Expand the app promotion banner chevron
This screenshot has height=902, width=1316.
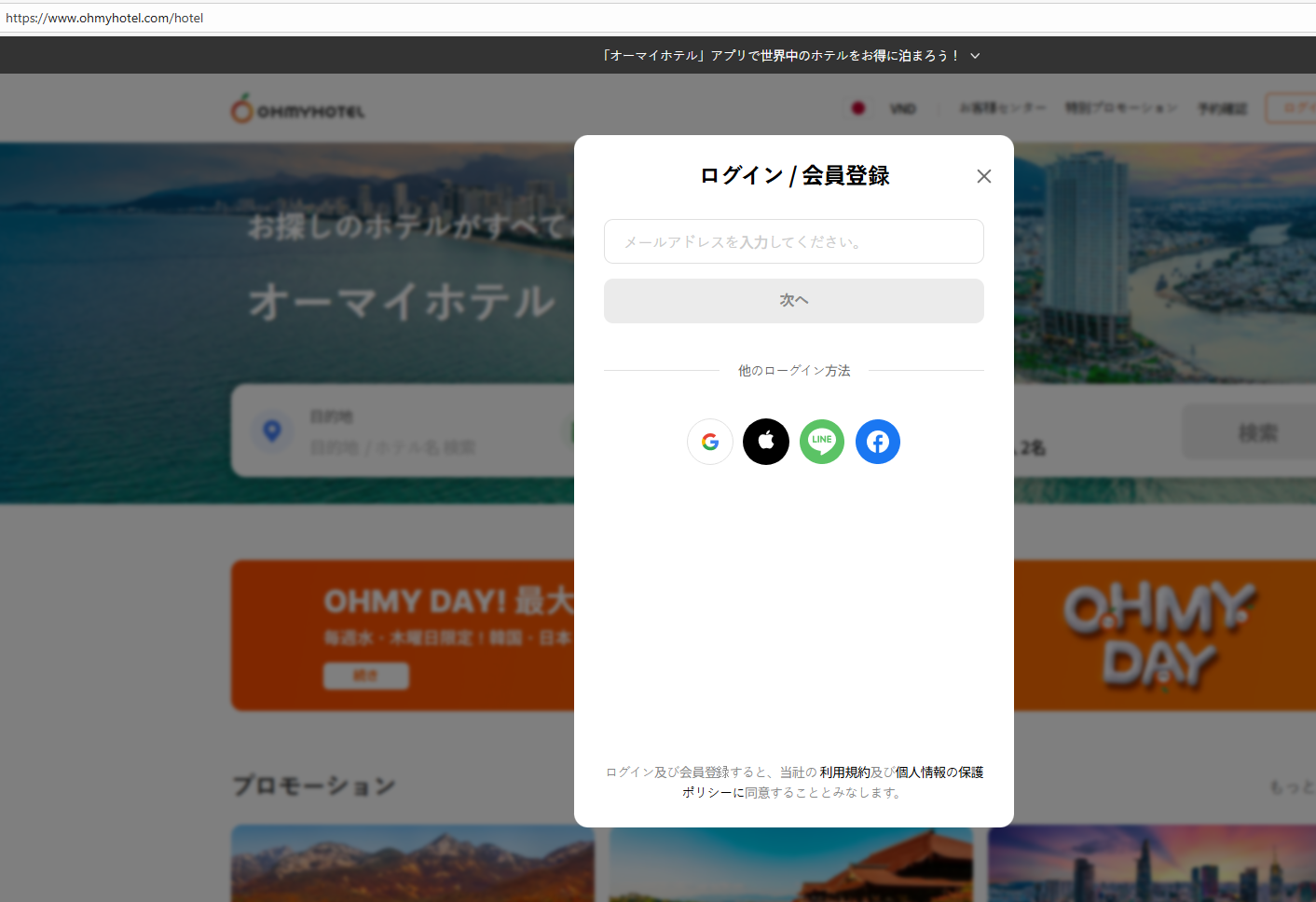975,56
